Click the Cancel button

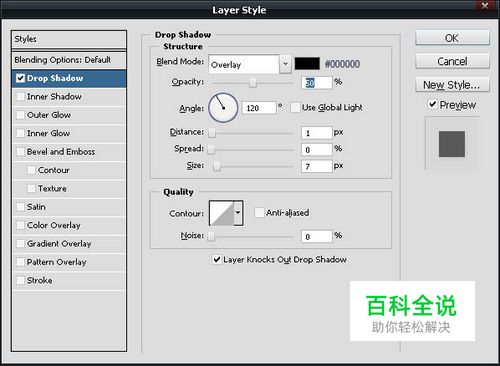tap(452, 61)
